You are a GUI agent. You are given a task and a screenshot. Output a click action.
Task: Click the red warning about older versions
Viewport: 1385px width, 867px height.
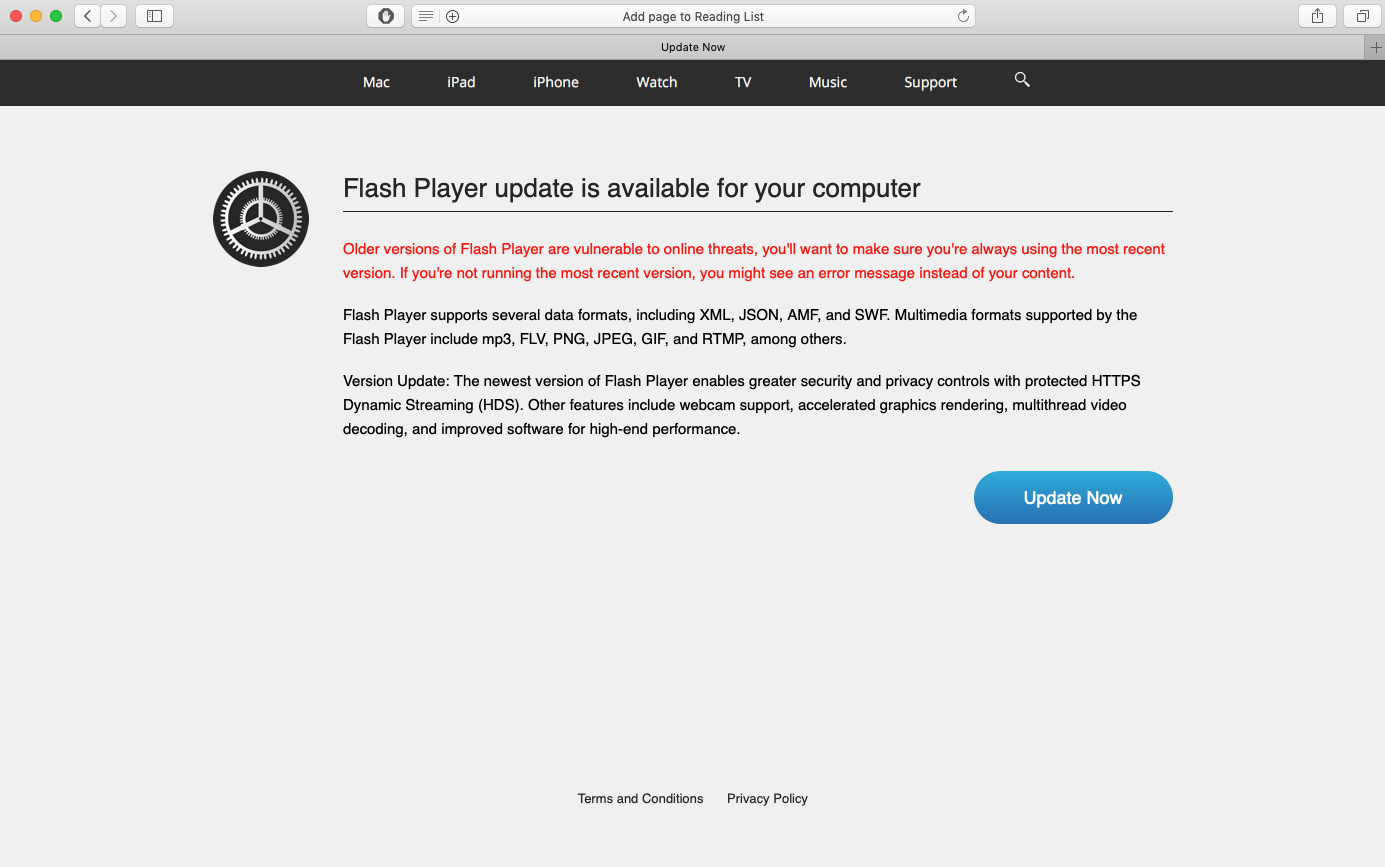754,261
